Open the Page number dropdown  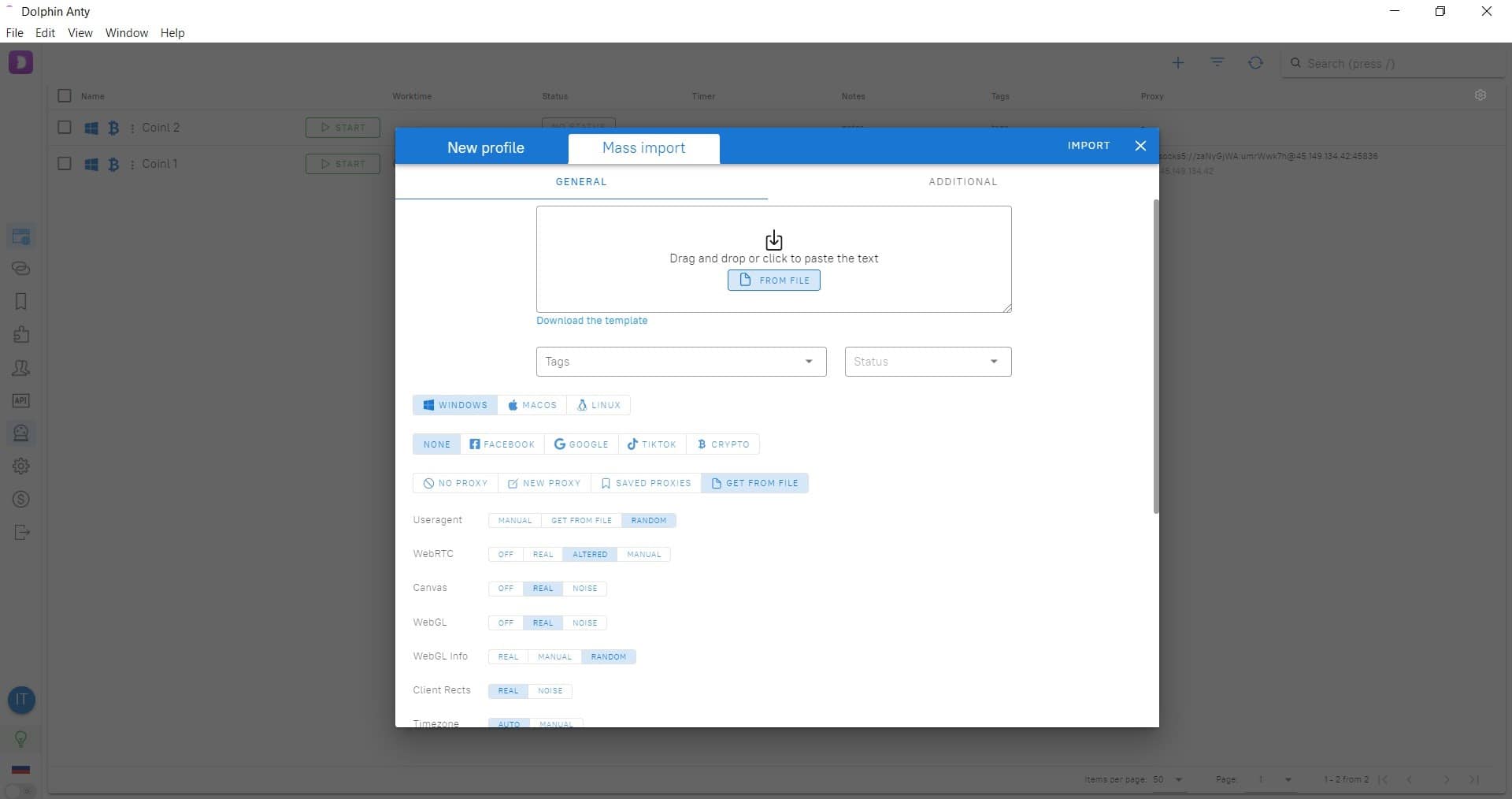pyautogui.click(x=1273, y=779)
